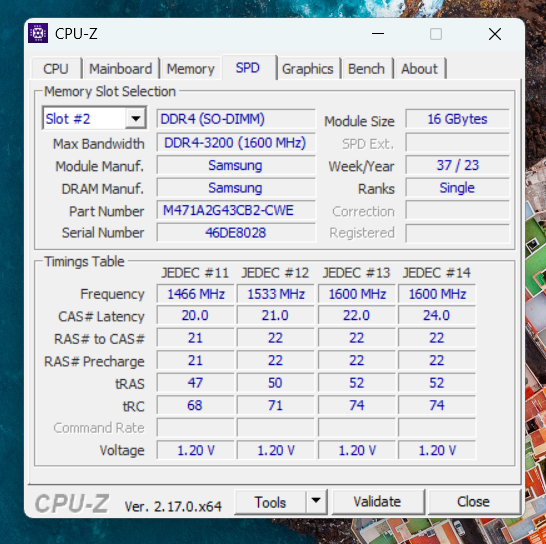
Task: Click CAS# Latency value 22.0
Action: 357,316
